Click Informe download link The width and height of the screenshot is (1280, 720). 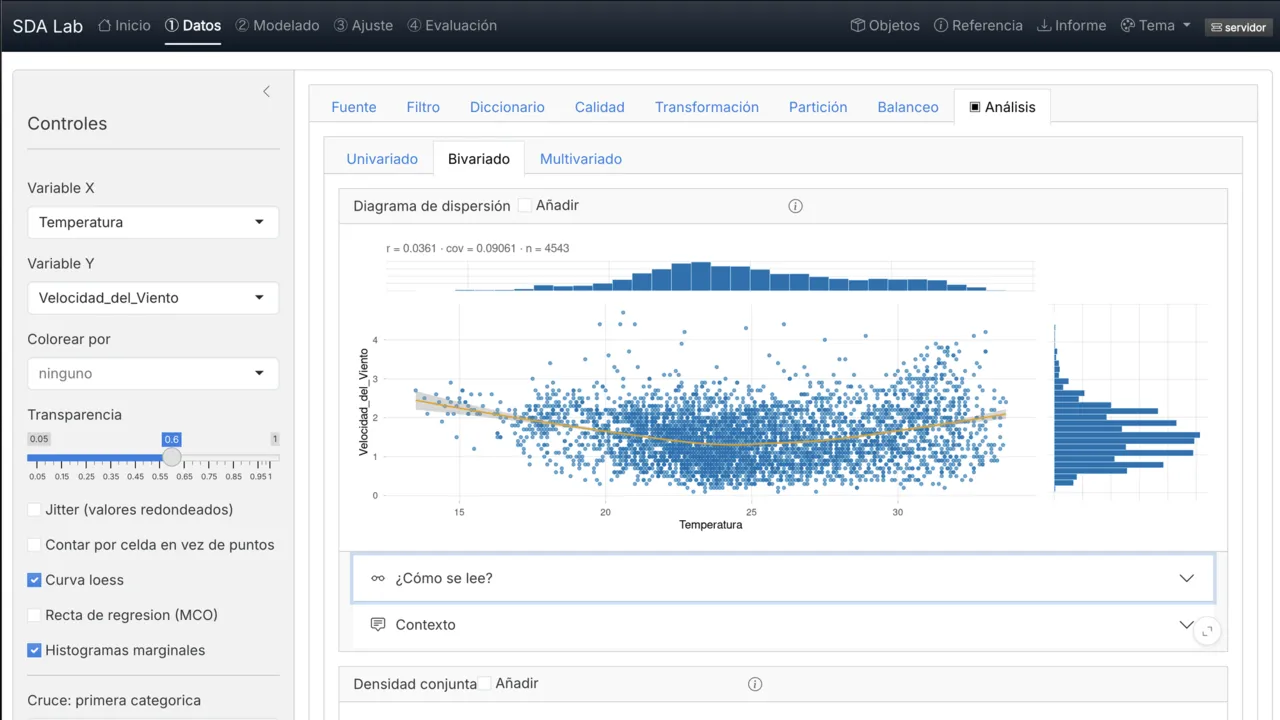point(1071,25)
